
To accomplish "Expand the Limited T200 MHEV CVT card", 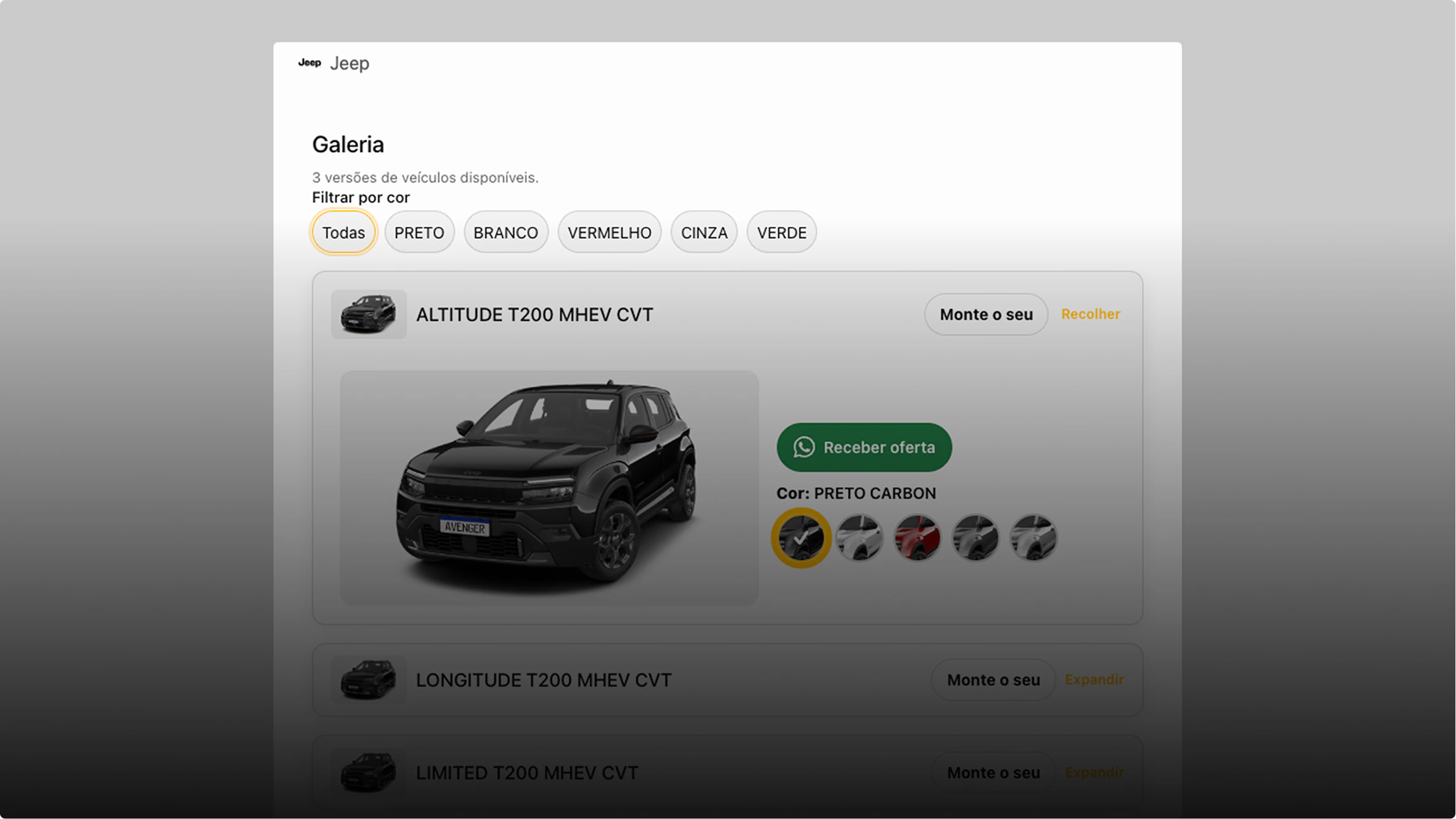I will (1094, 773).
